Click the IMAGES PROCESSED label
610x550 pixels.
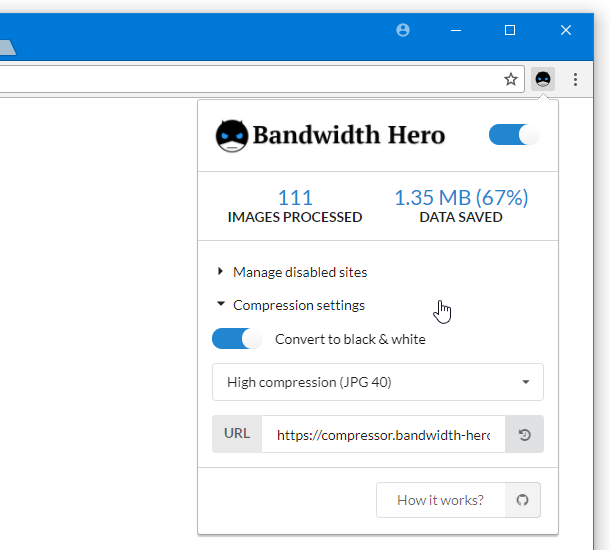[295, 217]
